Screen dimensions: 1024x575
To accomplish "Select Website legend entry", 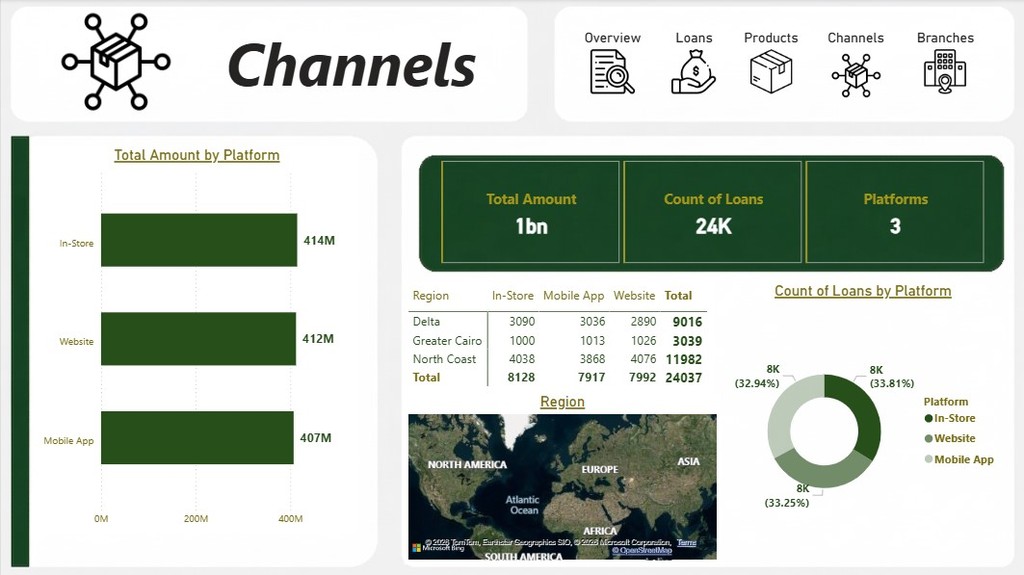I will pyautogui.click(x=950, y=438).
